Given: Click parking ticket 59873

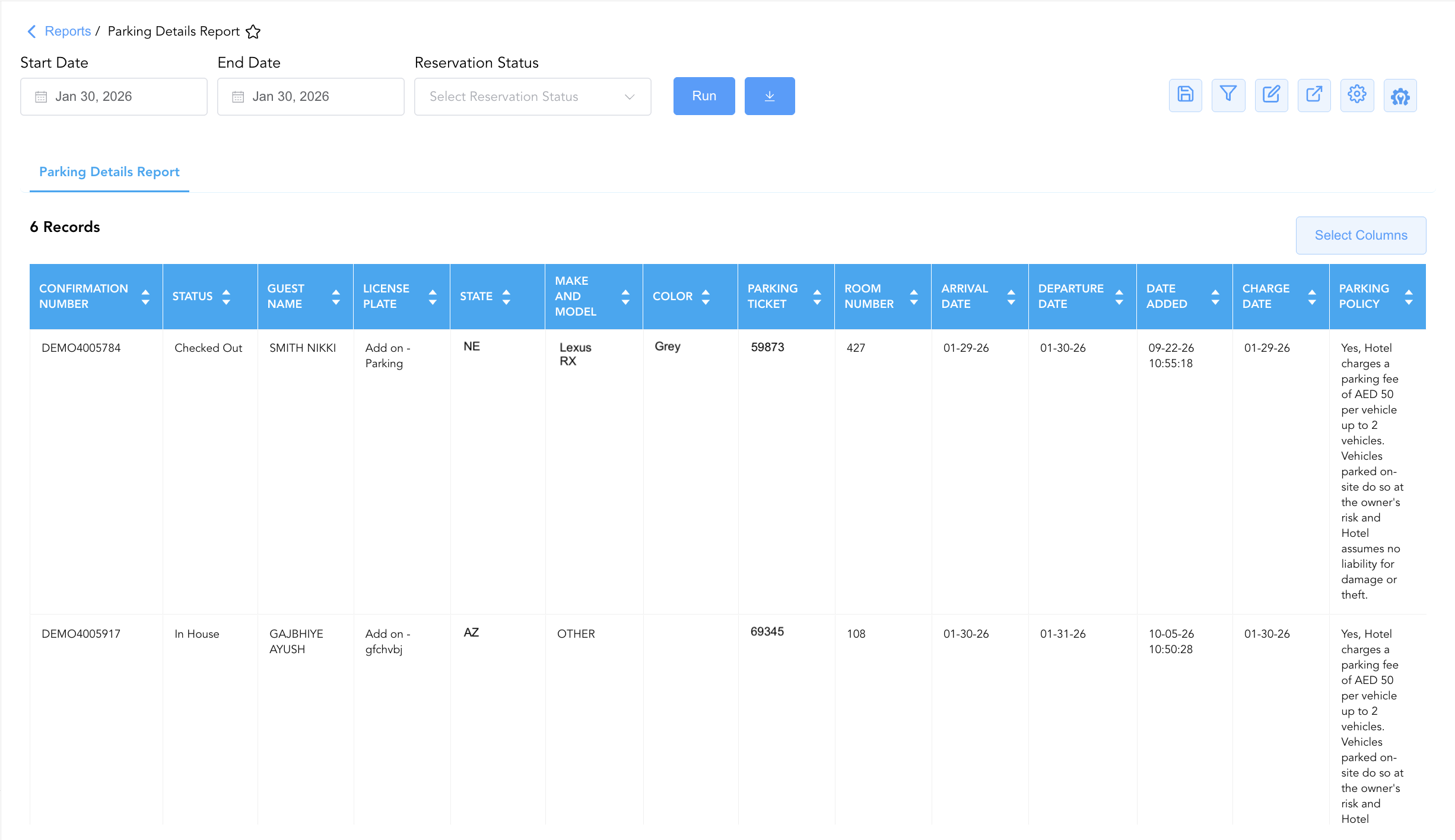Looking at the screenshot, I should (767, 348).
